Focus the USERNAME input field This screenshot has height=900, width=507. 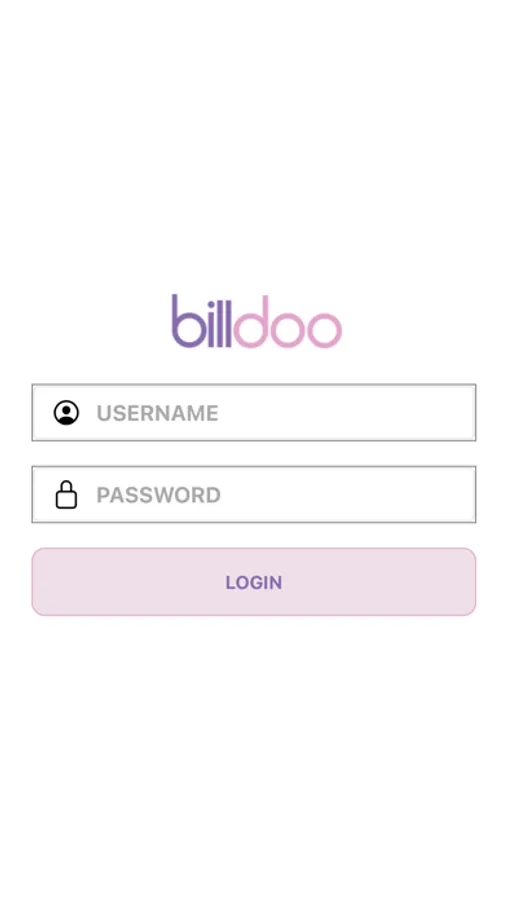(254, 413)
